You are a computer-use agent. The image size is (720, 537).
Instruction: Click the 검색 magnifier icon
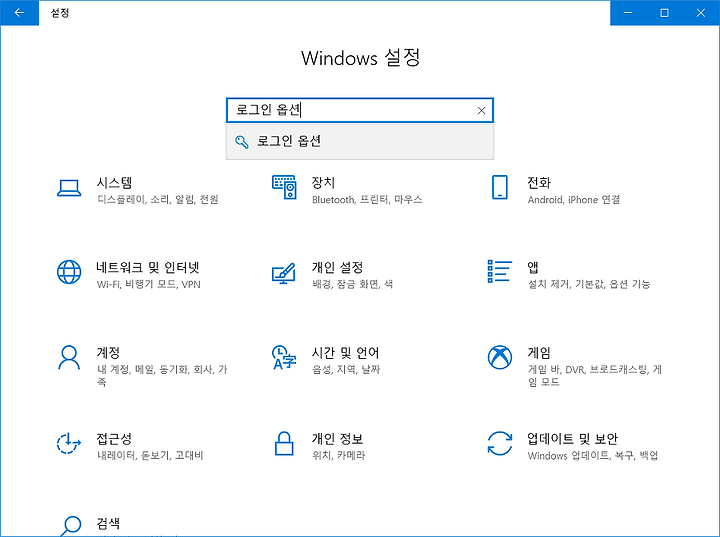(70, 526)
